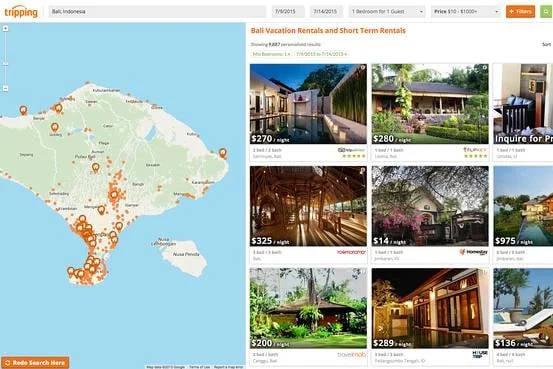Open the Sort dropdown
The height and width of the screenshot is (369, 553).
pos(547,44)
